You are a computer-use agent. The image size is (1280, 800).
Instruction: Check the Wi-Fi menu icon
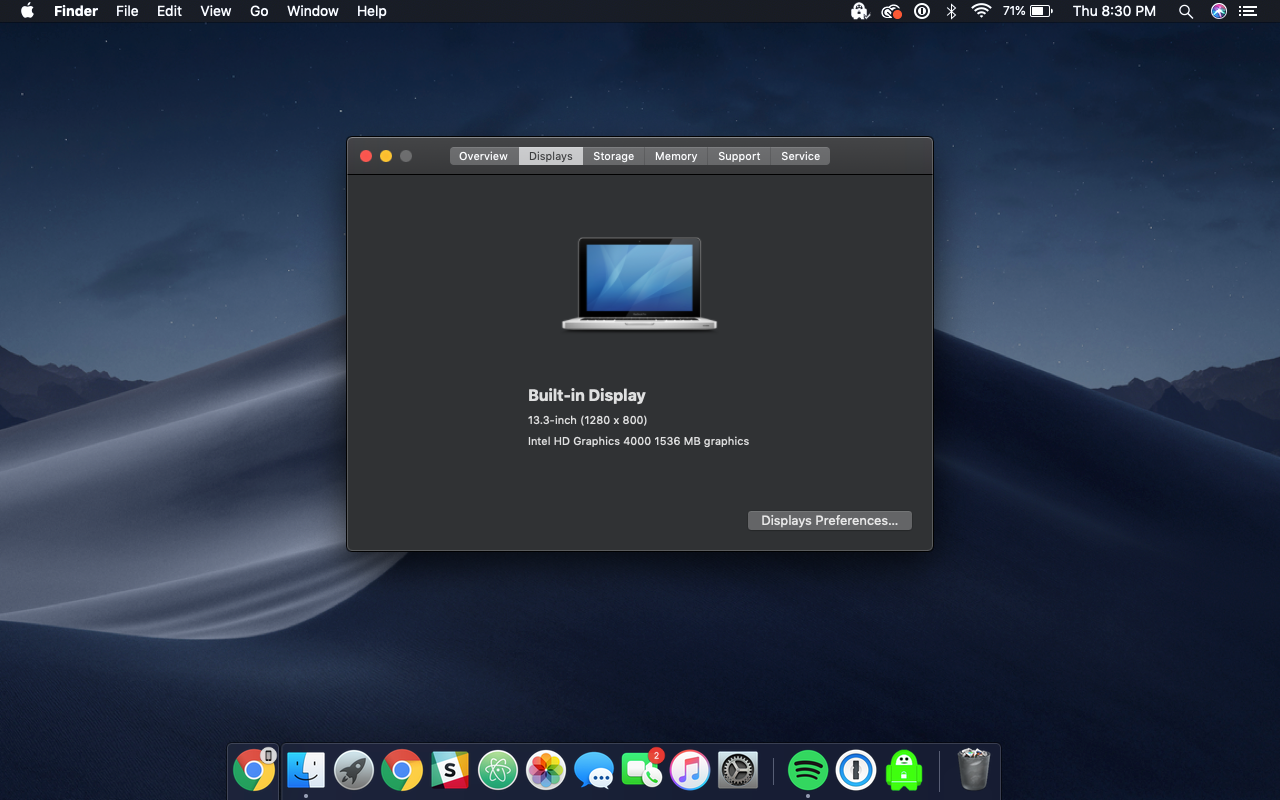point(981,11)
